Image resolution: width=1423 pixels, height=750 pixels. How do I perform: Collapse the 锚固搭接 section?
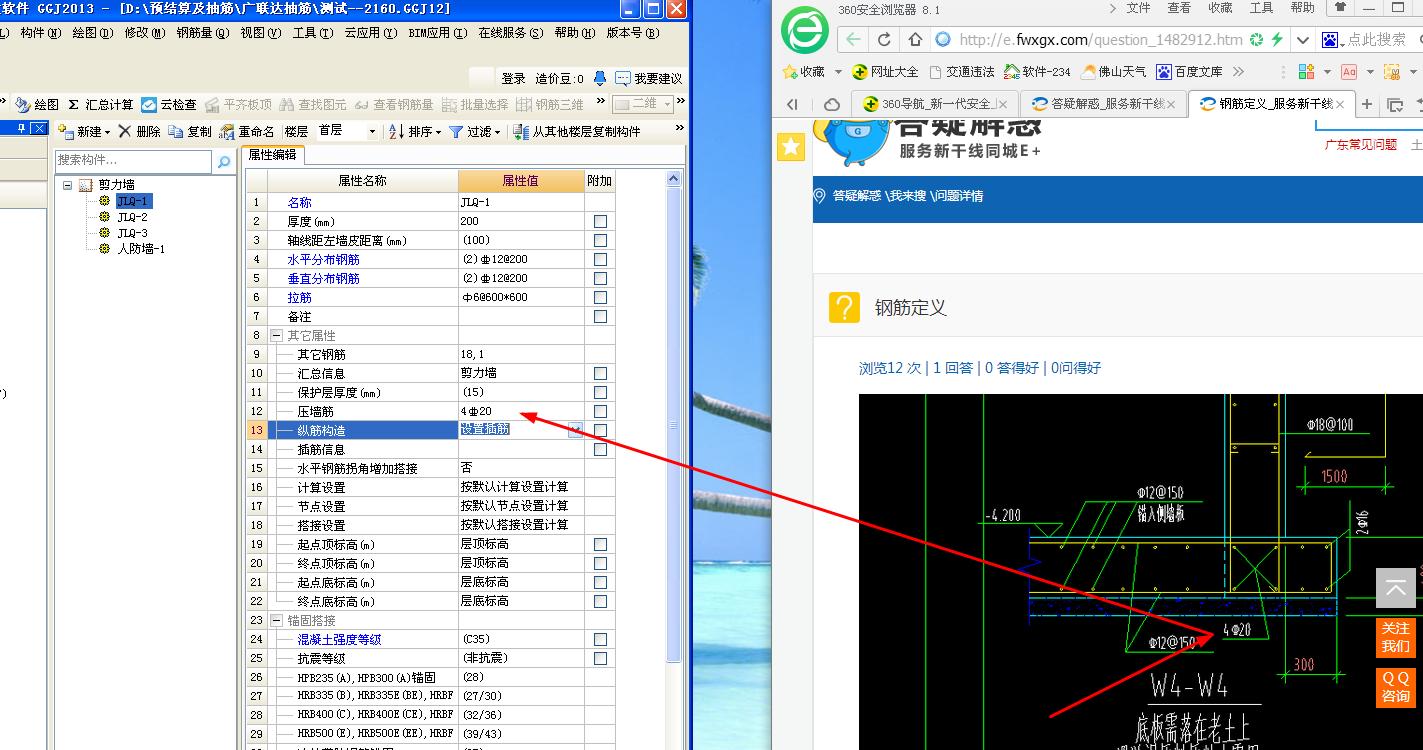277,621
